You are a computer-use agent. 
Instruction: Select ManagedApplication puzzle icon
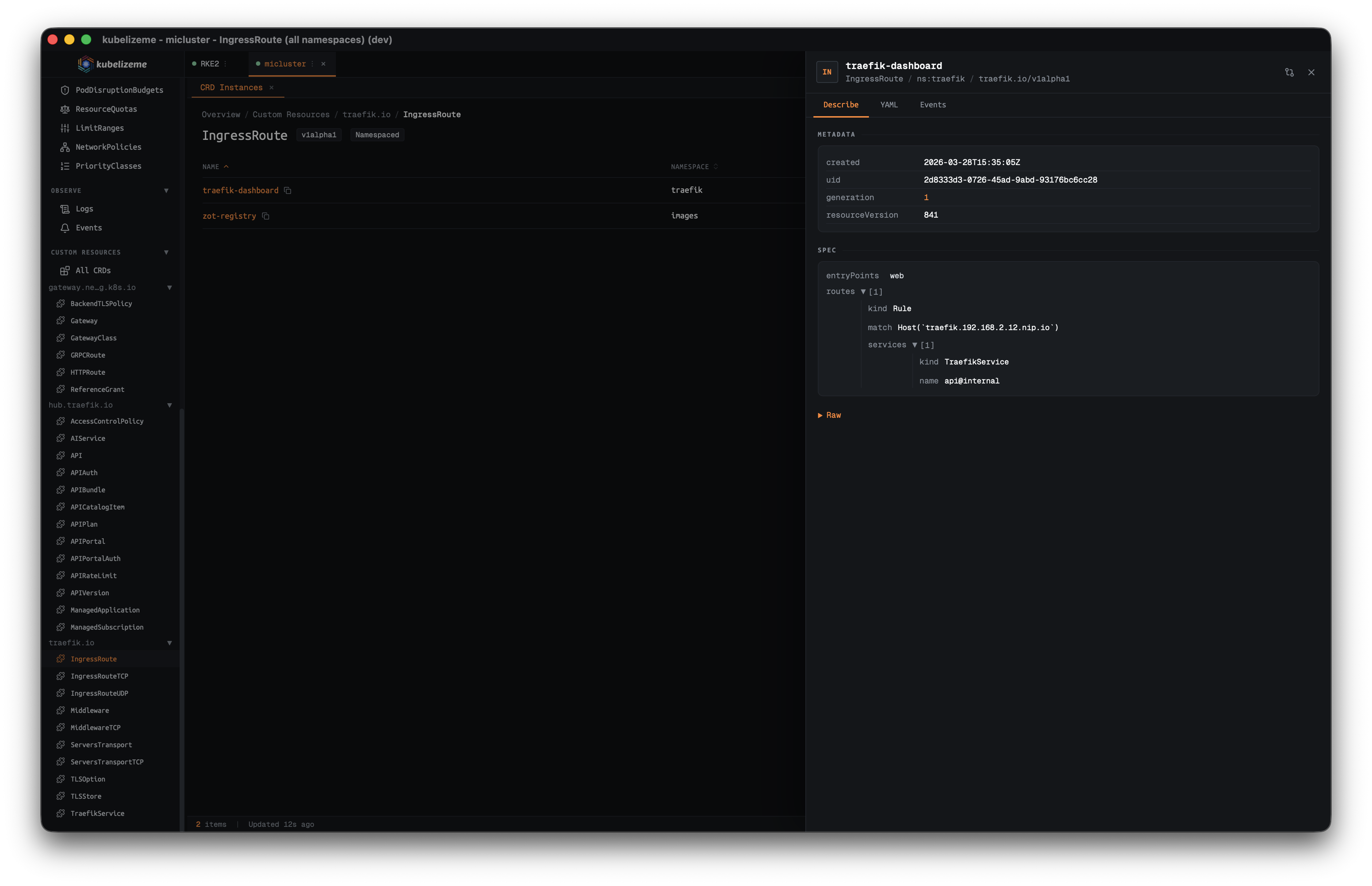click(x=60, y=610)
